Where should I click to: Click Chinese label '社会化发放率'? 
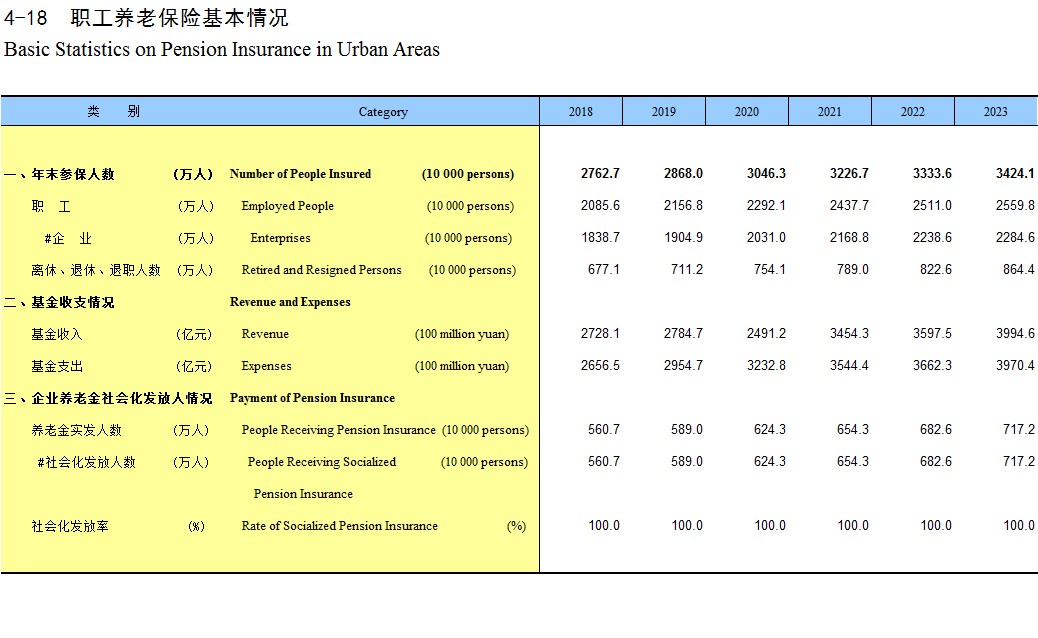70,526
